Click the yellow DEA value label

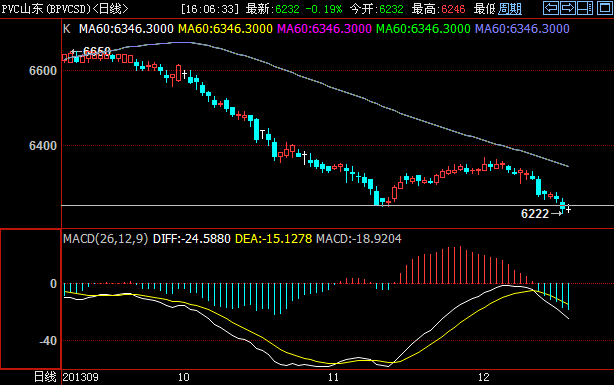pyautogui.click(x=273, y=239)
